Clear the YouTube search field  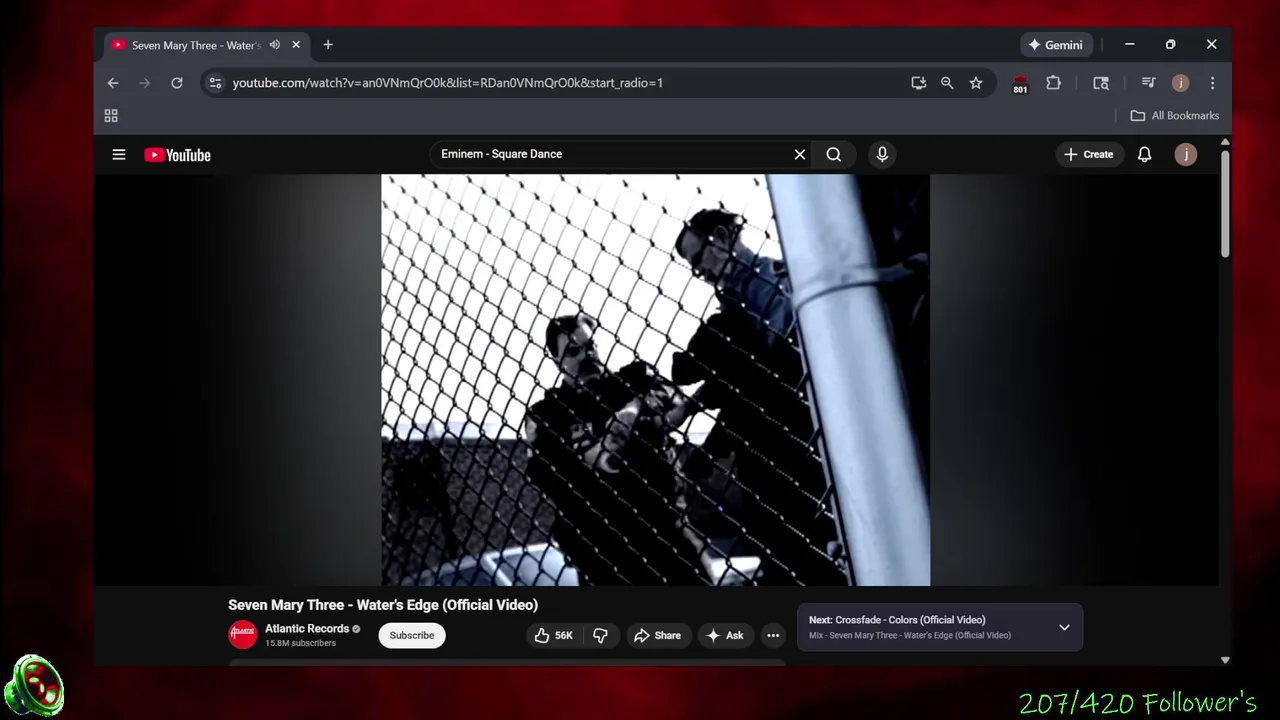point(800,154)
